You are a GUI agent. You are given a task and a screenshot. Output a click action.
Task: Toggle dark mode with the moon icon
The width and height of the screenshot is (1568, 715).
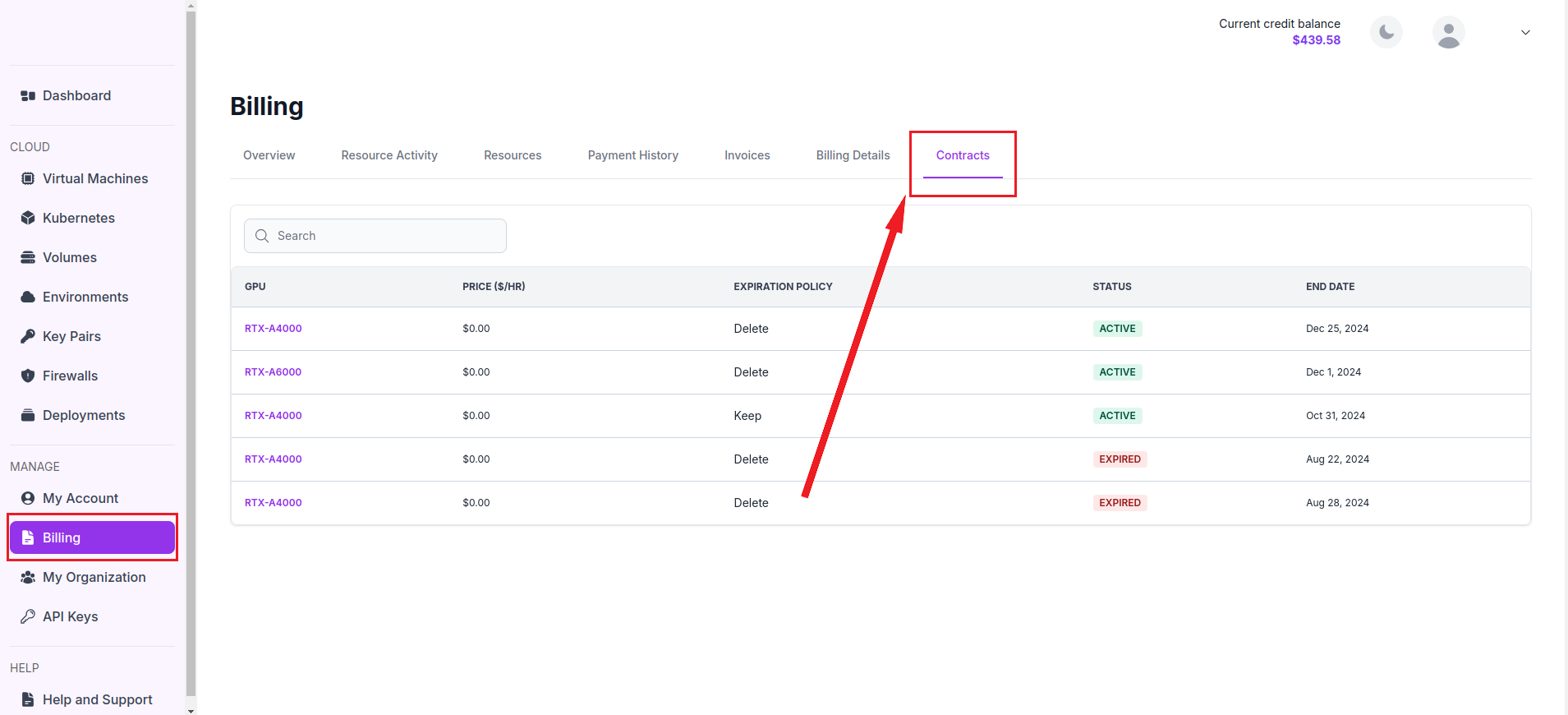coord(1386,33)
